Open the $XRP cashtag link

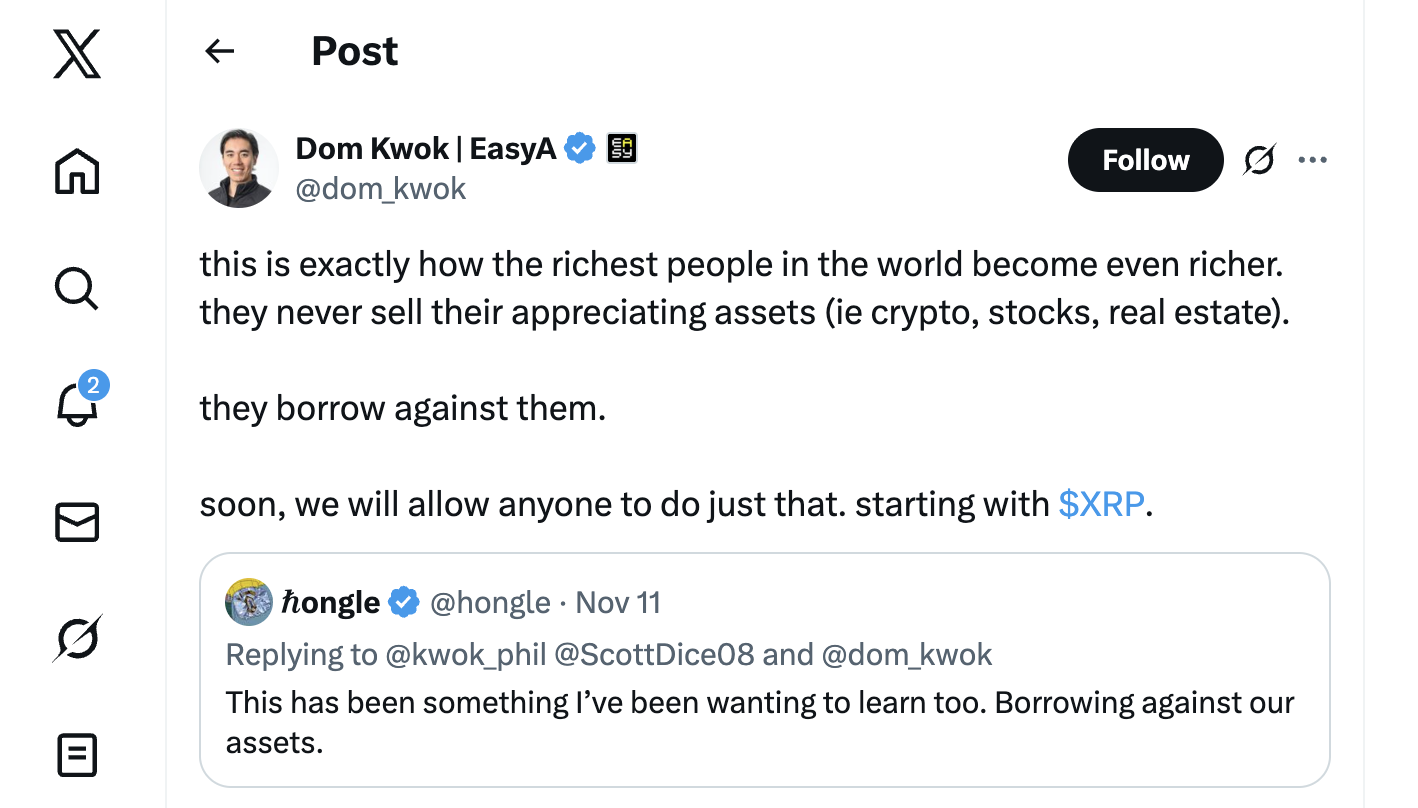[x=1100, y=504]
